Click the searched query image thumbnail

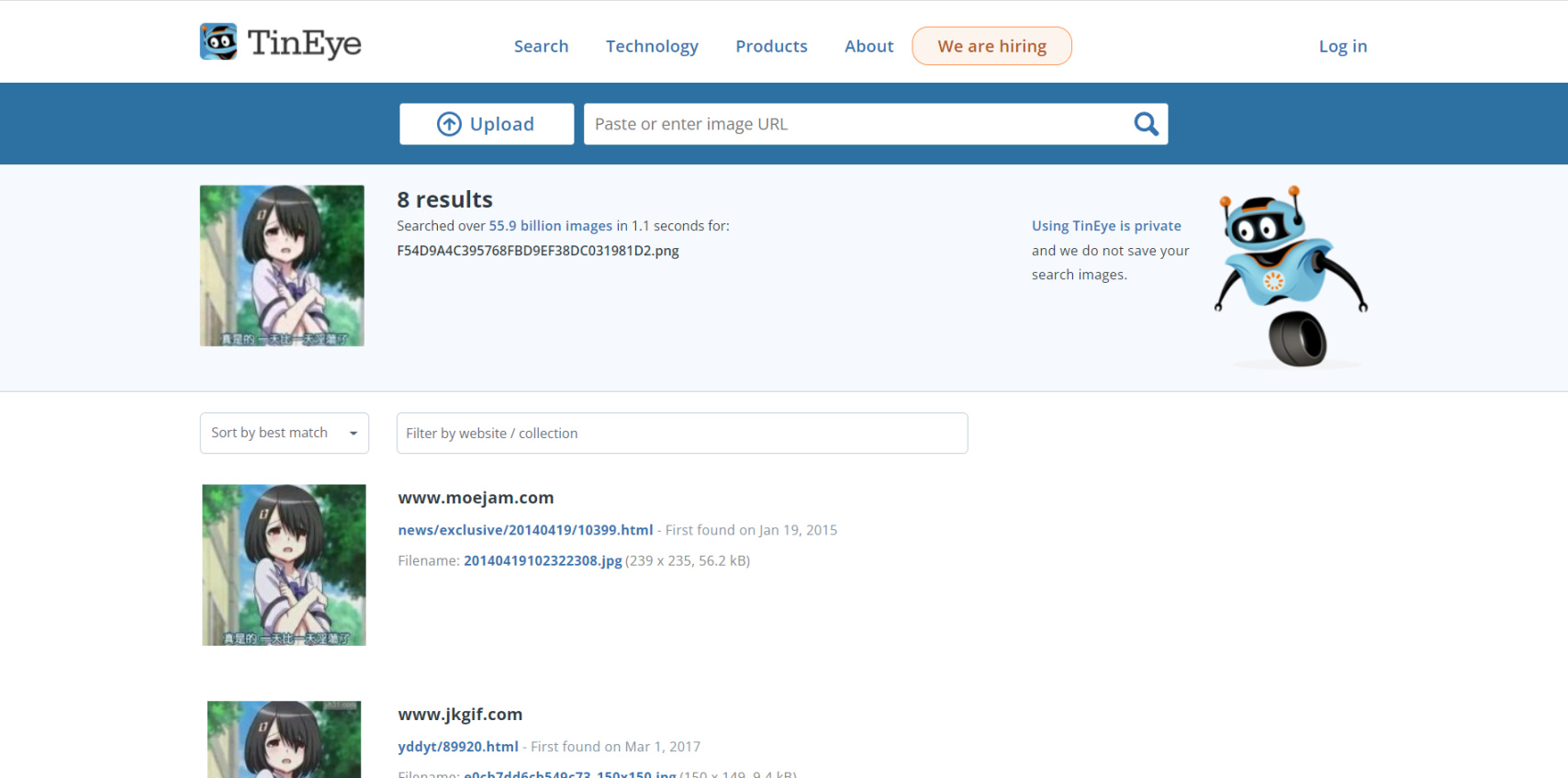pyautogui.click(x=282, y=265)
